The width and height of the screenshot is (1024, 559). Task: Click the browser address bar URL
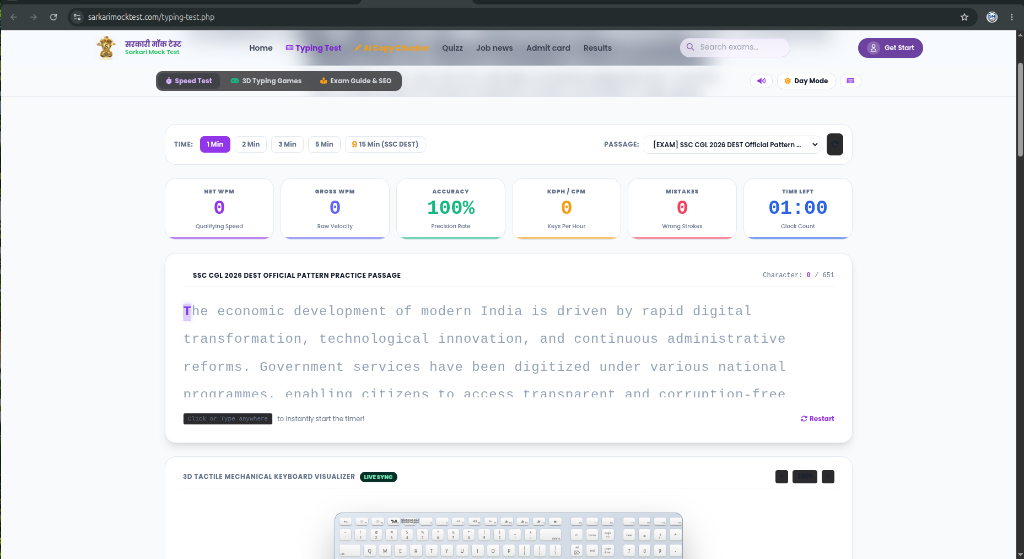(152, 17)
